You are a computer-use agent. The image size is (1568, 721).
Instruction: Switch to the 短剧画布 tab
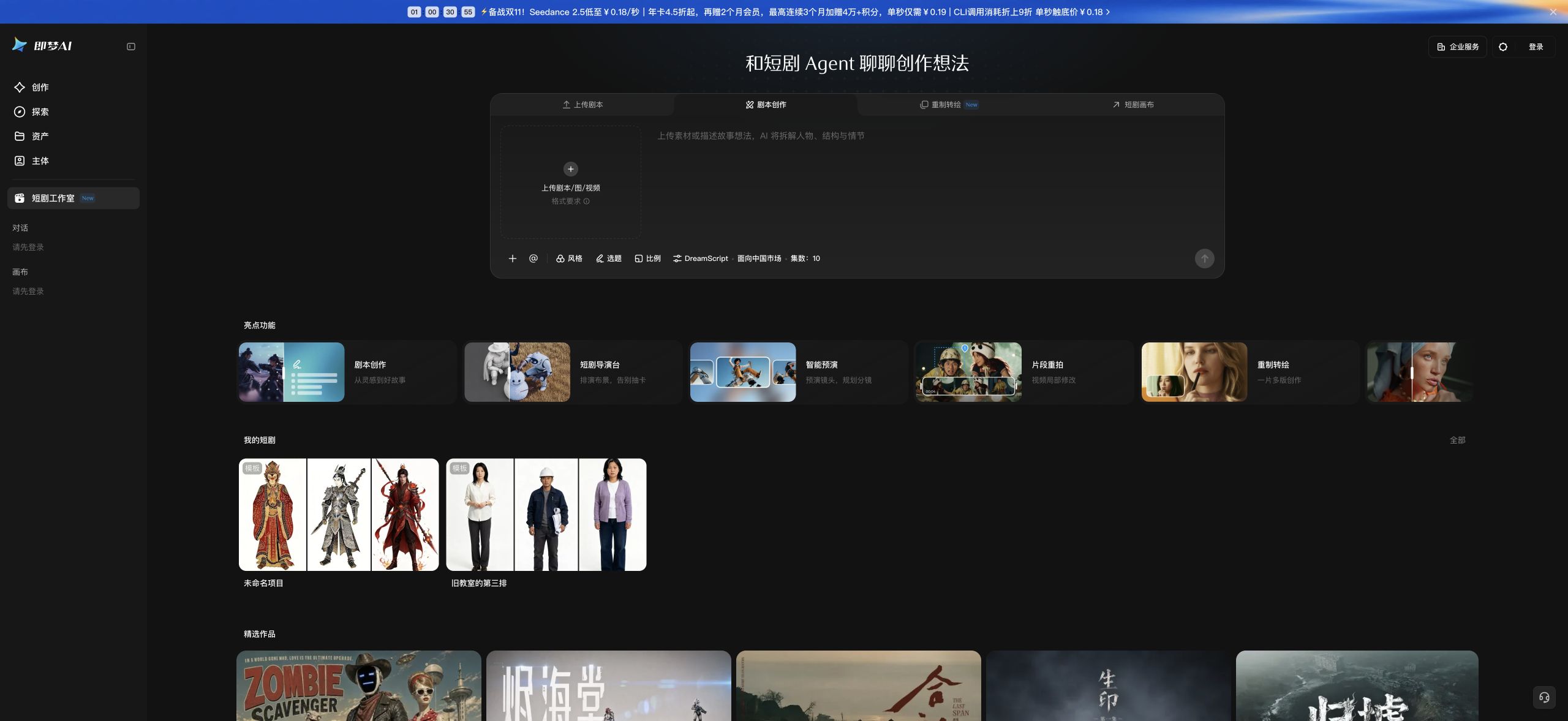(1133, 105)
